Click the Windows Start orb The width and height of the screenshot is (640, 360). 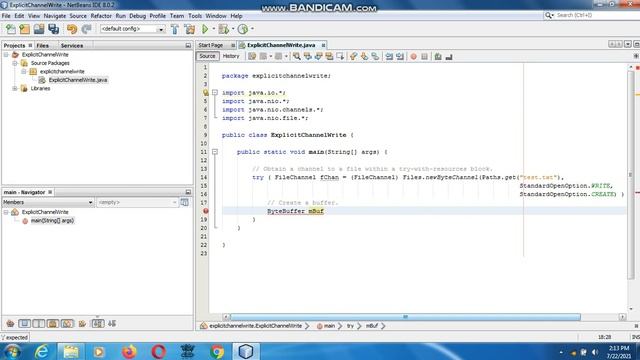12,351
